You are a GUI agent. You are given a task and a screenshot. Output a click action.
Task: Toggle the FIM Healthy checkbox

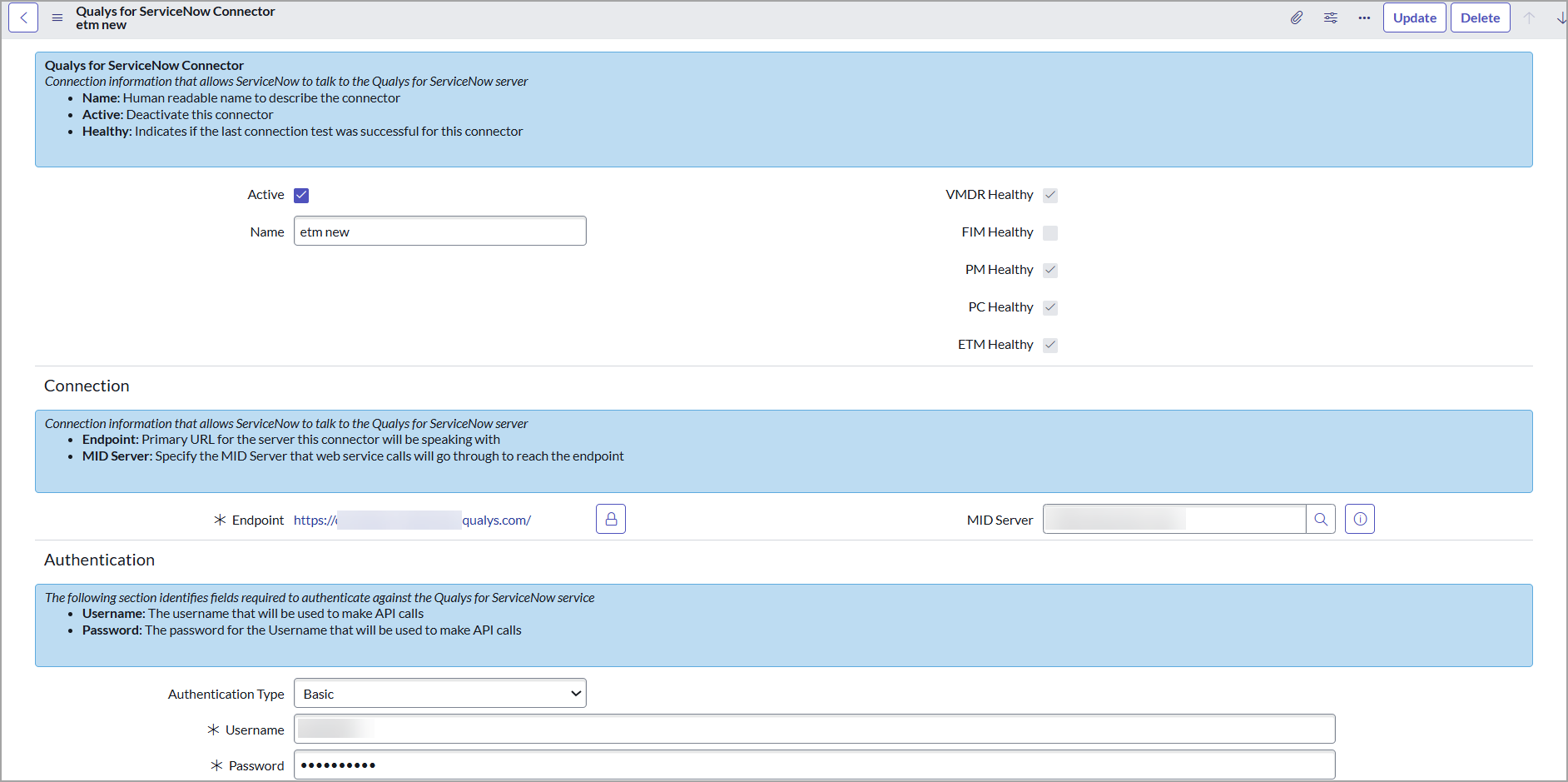(1050, 232)
